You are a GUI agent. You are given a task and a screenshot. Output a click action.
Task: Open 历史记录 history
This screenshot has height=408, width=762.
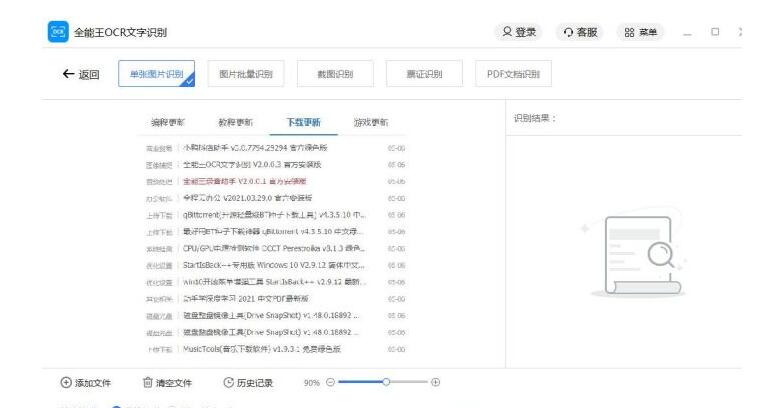[248, 383]
